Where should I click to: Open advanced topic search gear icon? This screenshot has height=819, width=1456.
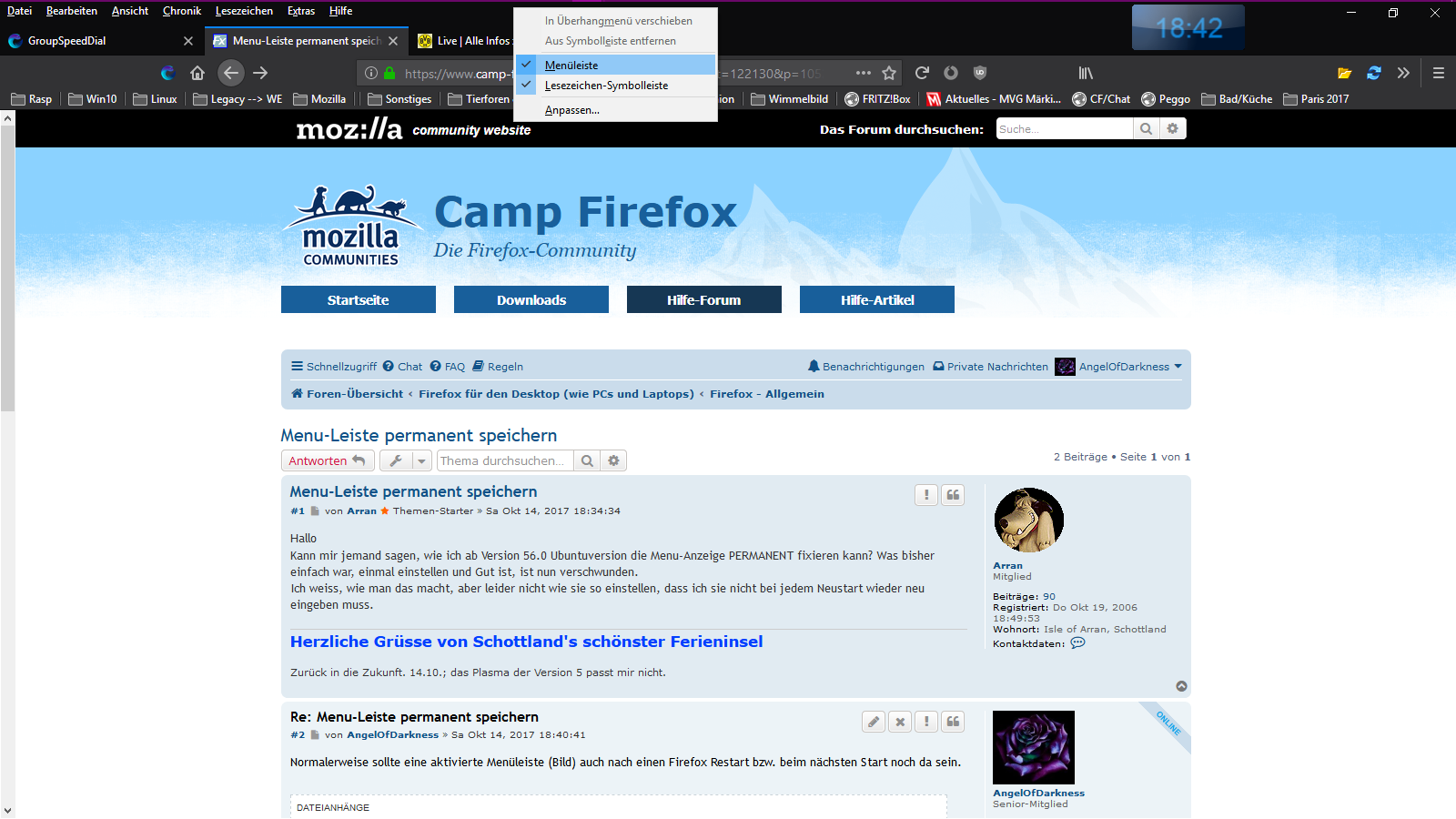[x=614, y=461]
